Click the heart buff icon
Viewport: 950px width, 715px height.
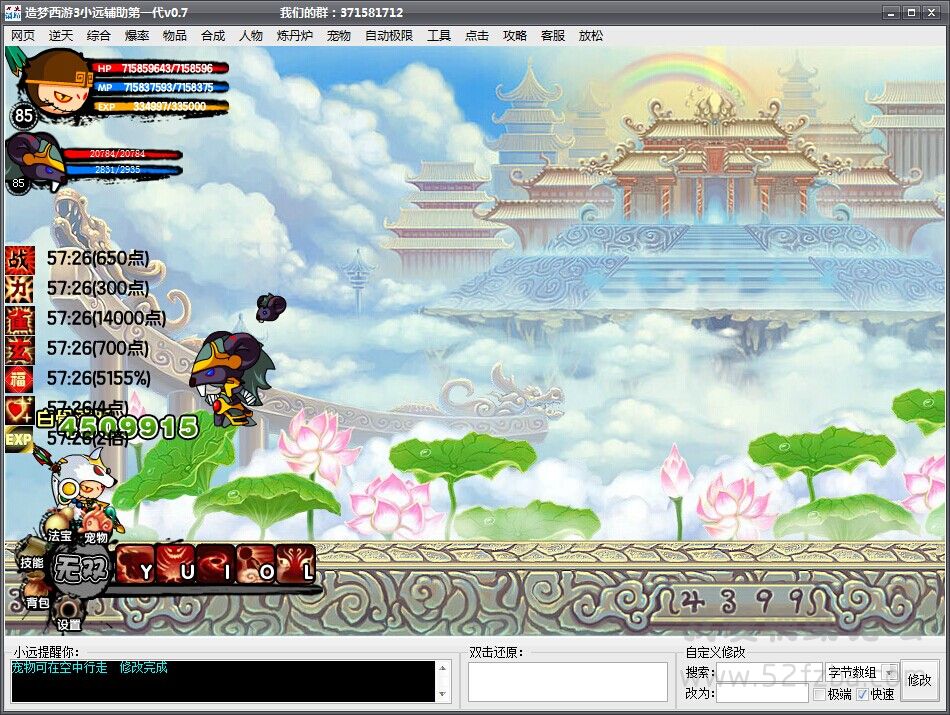point(19,410)
